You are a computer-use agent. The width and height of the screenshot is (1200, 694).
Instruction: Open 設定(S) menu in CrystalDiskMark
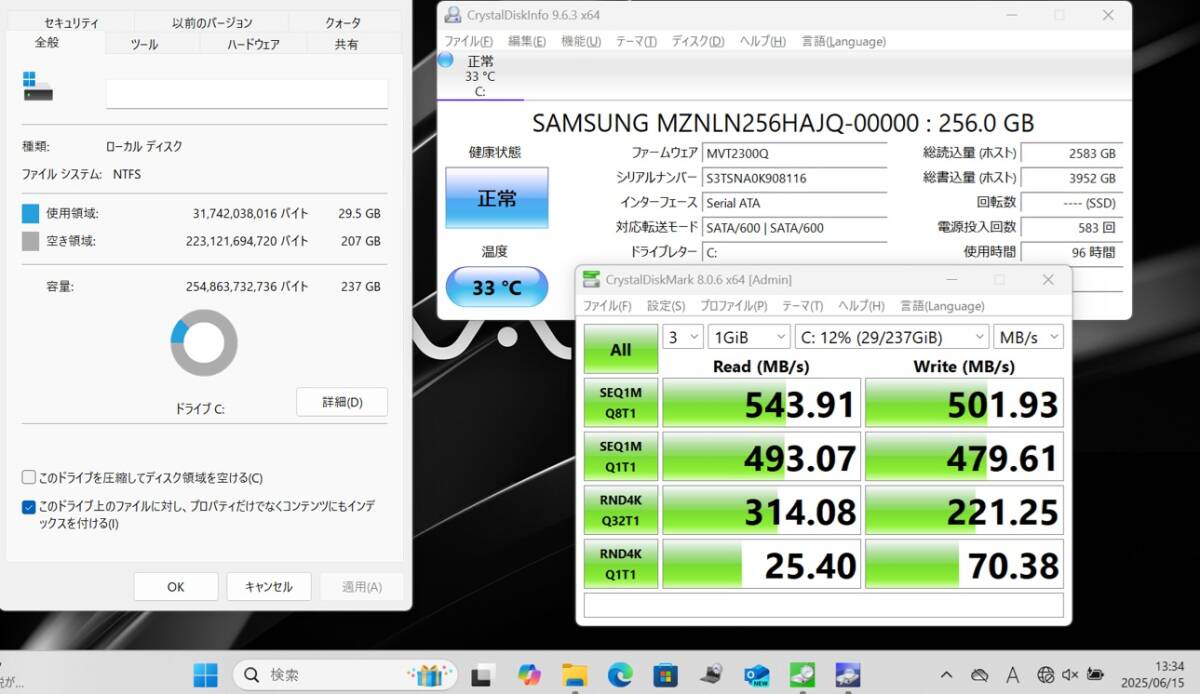tap(666, 306)
